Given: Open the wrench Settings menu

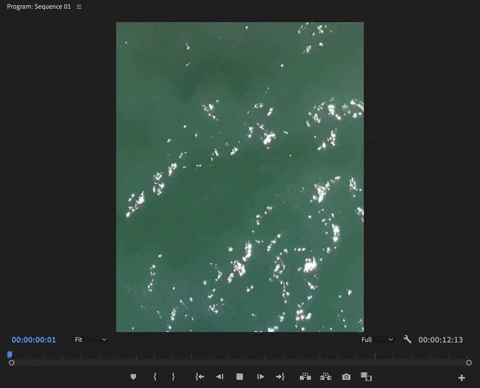Looking at the screenshot, I should 407,340.
